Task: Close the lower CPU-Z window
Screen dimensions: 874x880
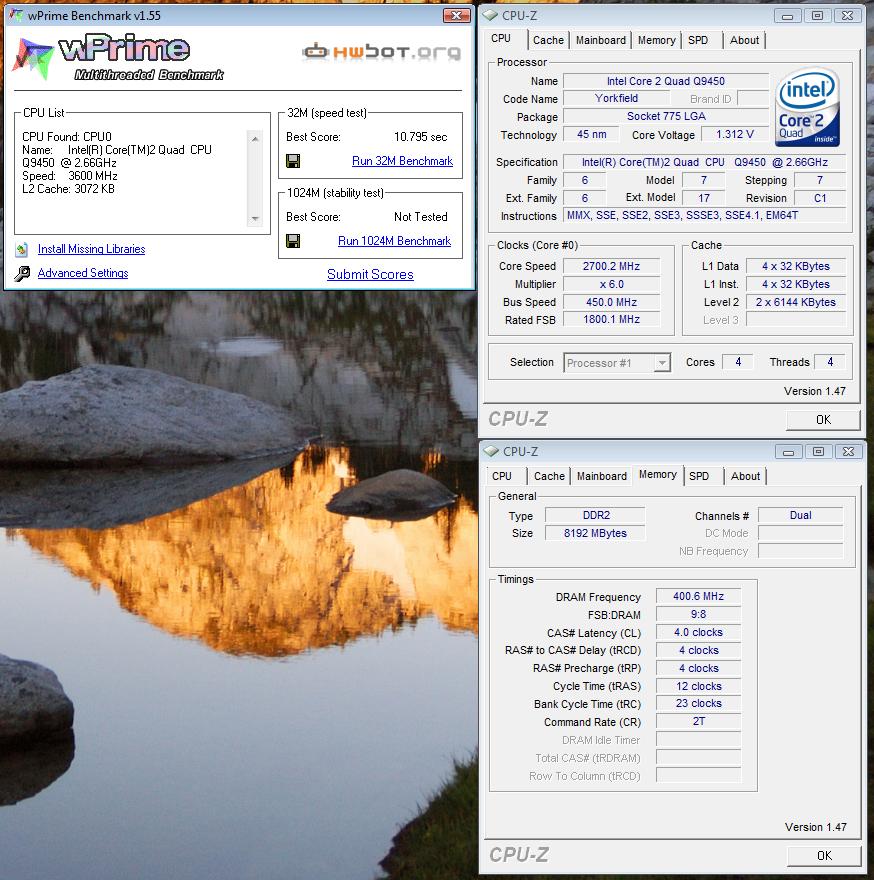Action: tap(849, 452)
